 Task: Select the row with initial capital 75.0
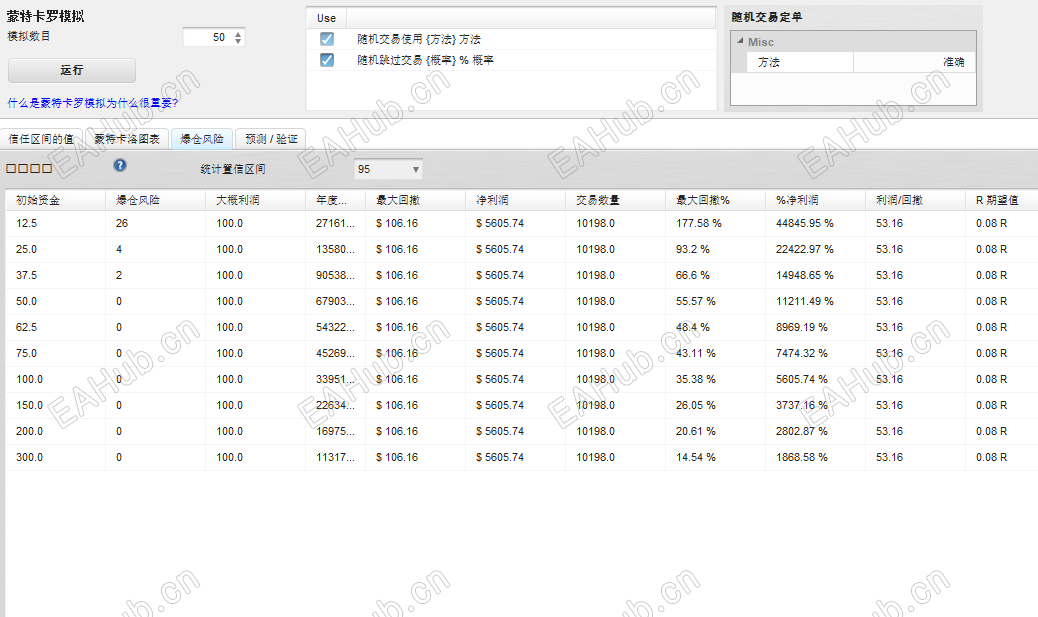522,354
